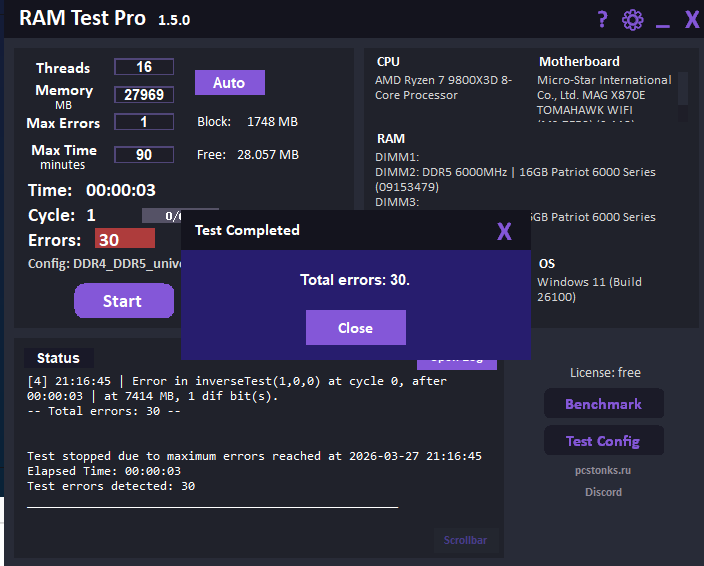This screenshot has width=704, height=566.
Task: Click the cycle progress bar
Action: coord(162,216)
